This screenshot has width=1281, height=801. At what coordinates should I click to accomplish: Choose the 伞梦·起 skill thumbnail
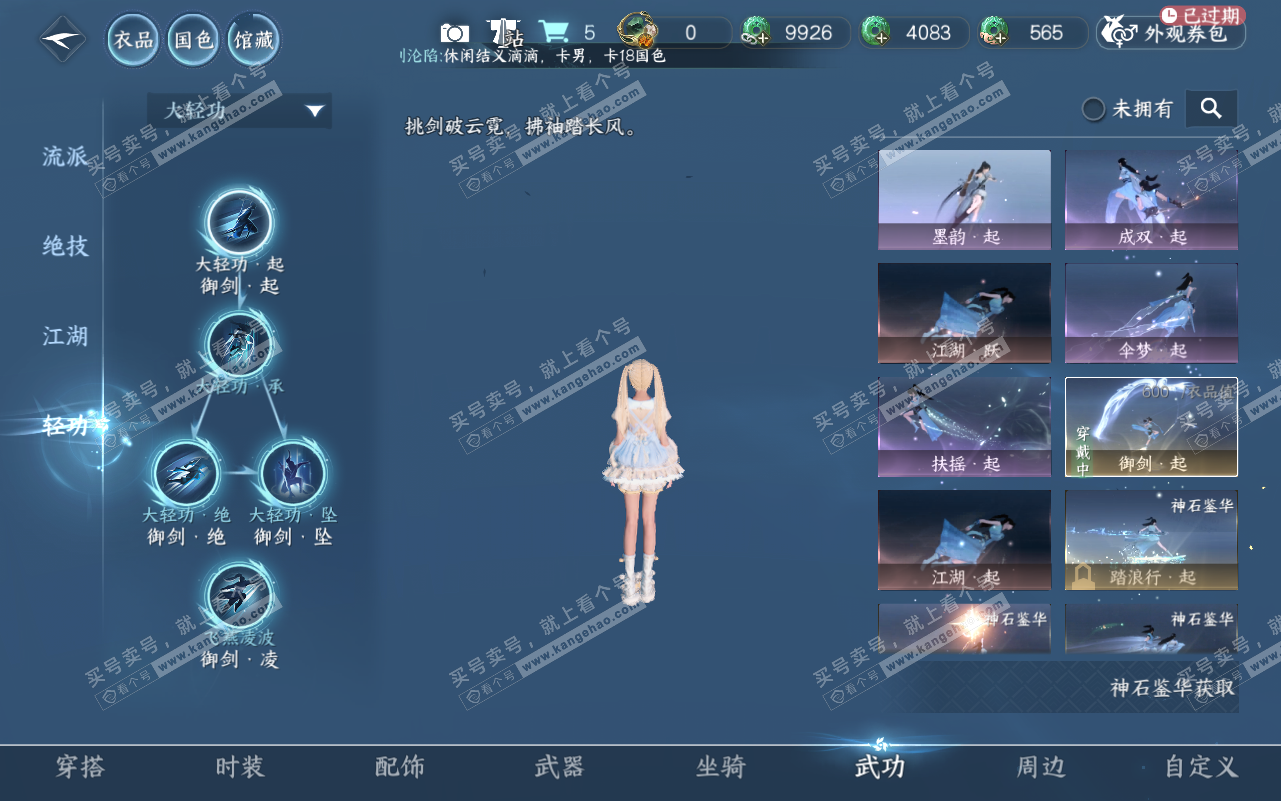(x=1151, y=313)
